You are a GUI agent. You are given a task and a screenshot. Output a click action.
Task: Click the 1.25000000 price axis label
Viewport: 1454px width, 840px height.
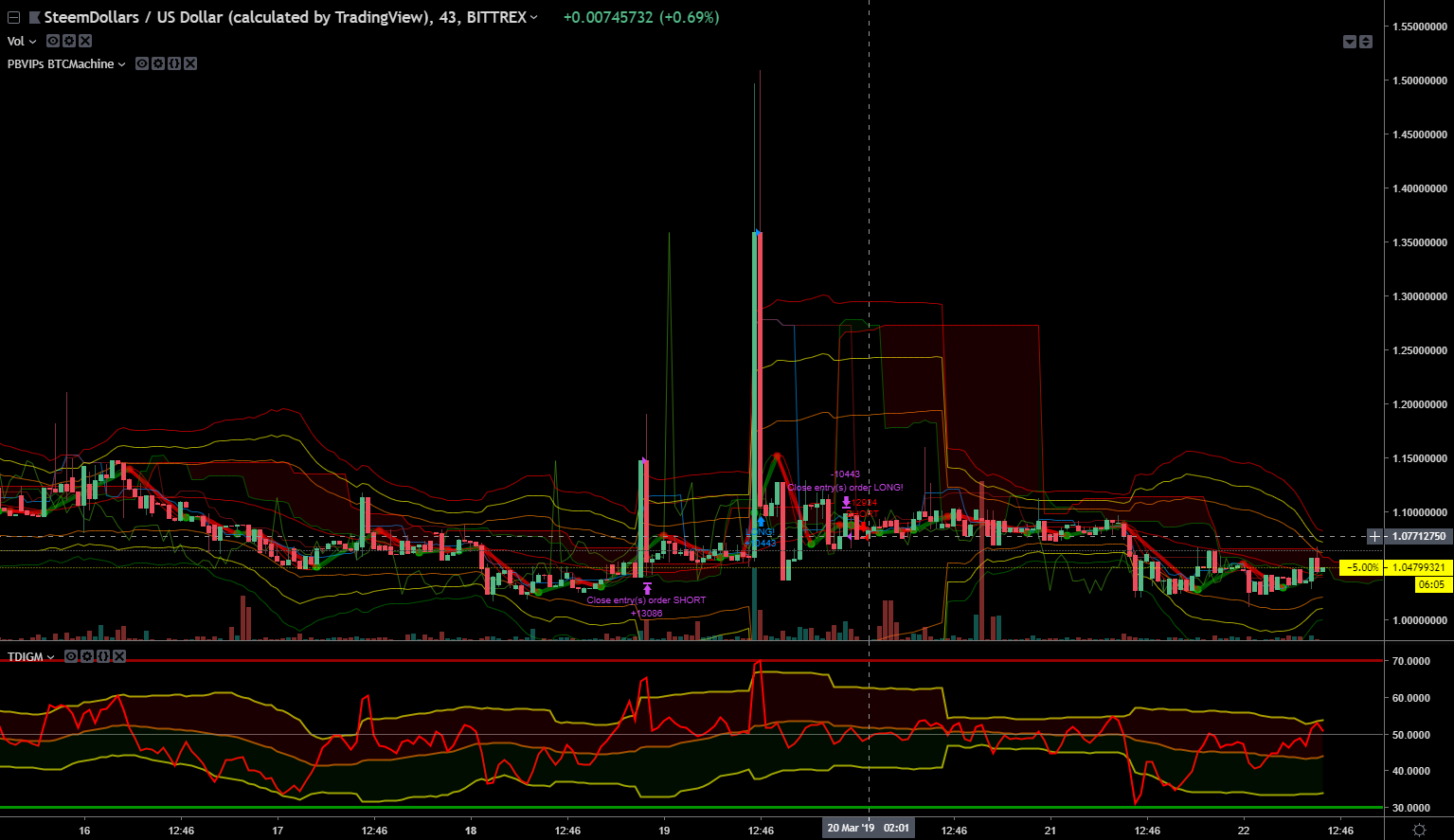[1419, 350]
